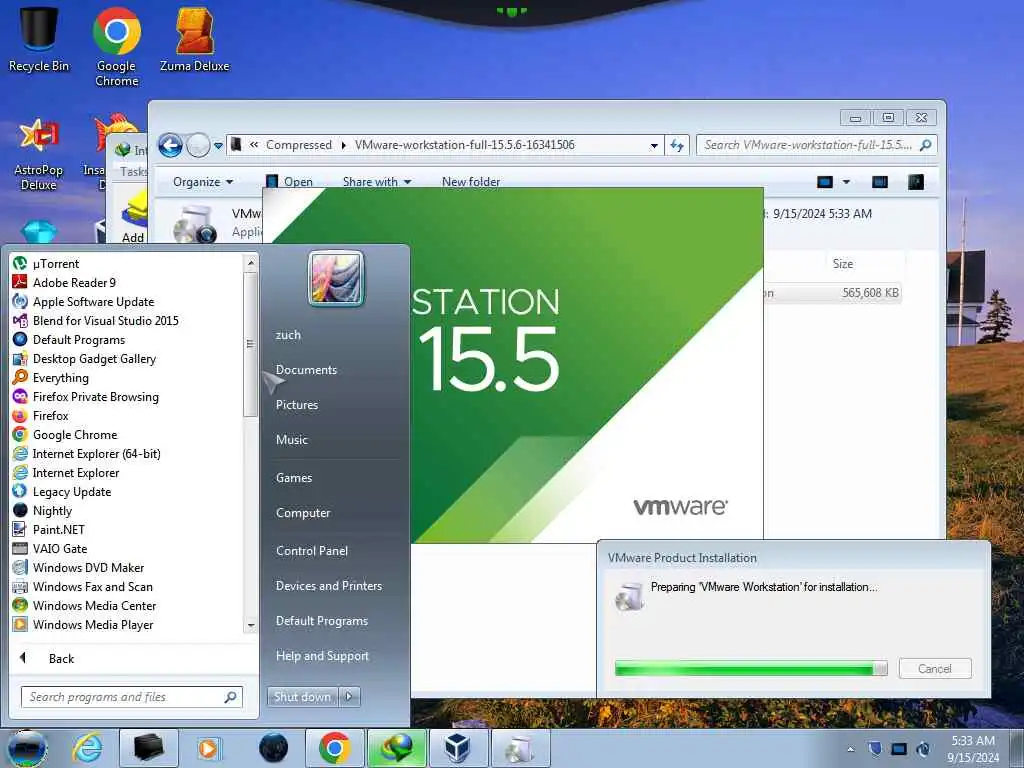Click the Start menu programs list scrollbar

pos(249,343)
